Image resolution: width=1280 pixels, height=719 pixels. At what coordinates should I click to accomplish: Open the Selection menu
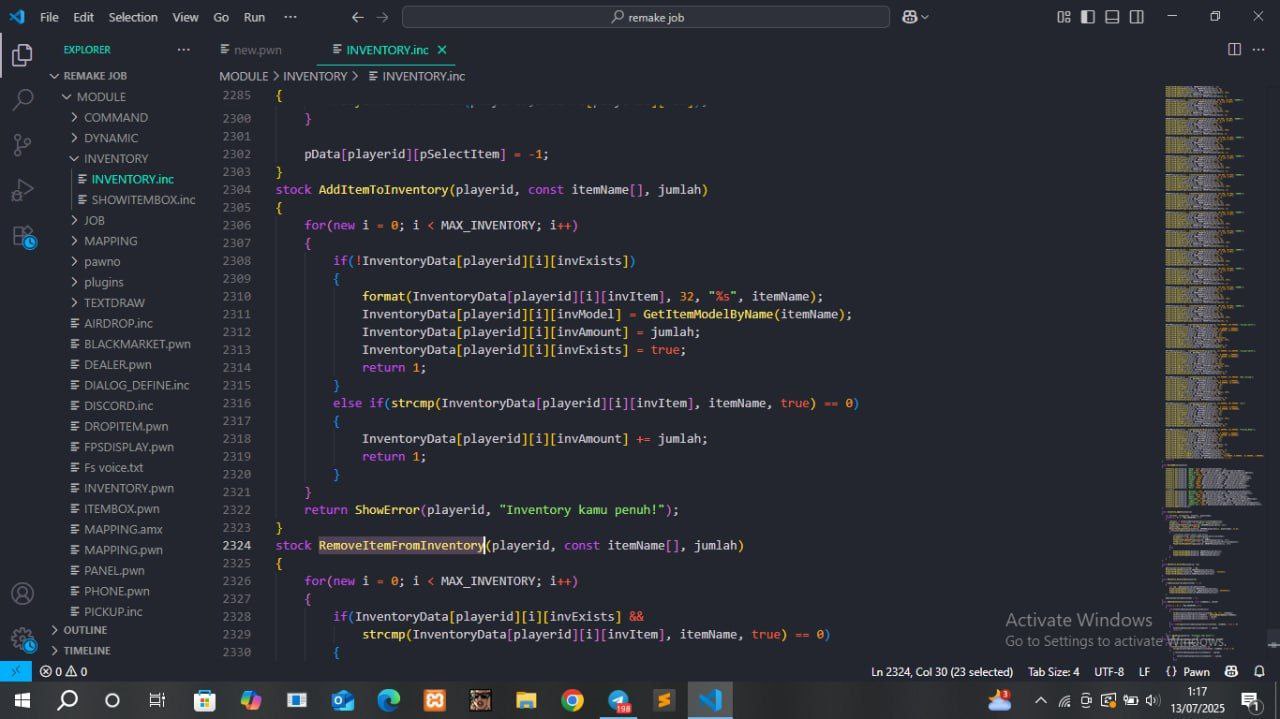point(133,17)
